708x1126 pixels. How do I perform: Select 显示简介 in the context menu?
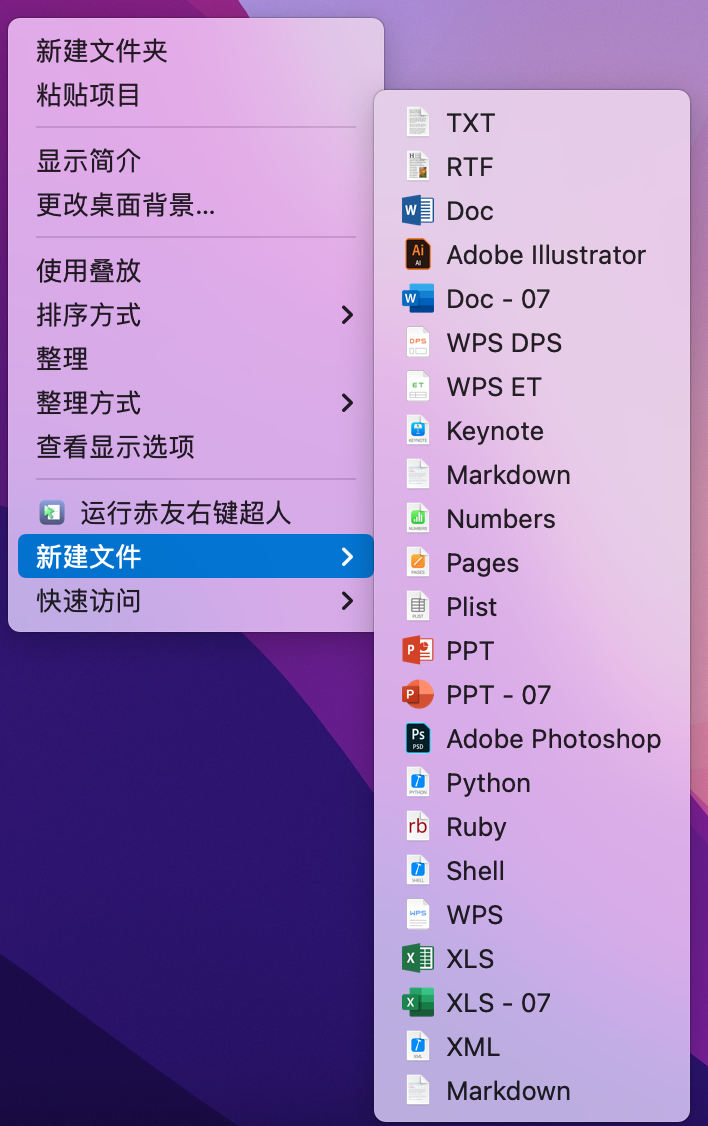click(89, 161)
